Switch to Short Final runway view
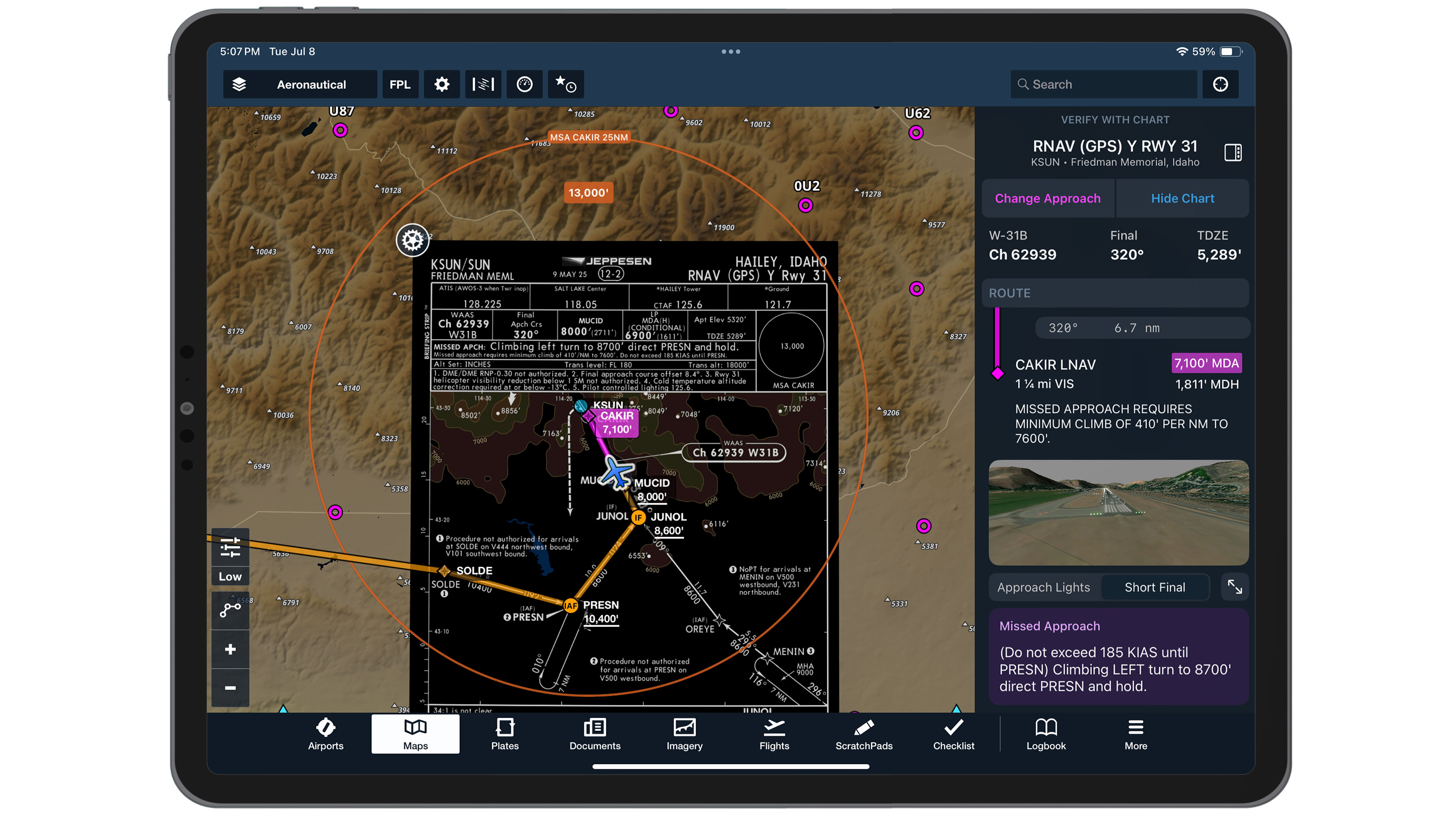1456x819 pixels. click(1155, 587)
